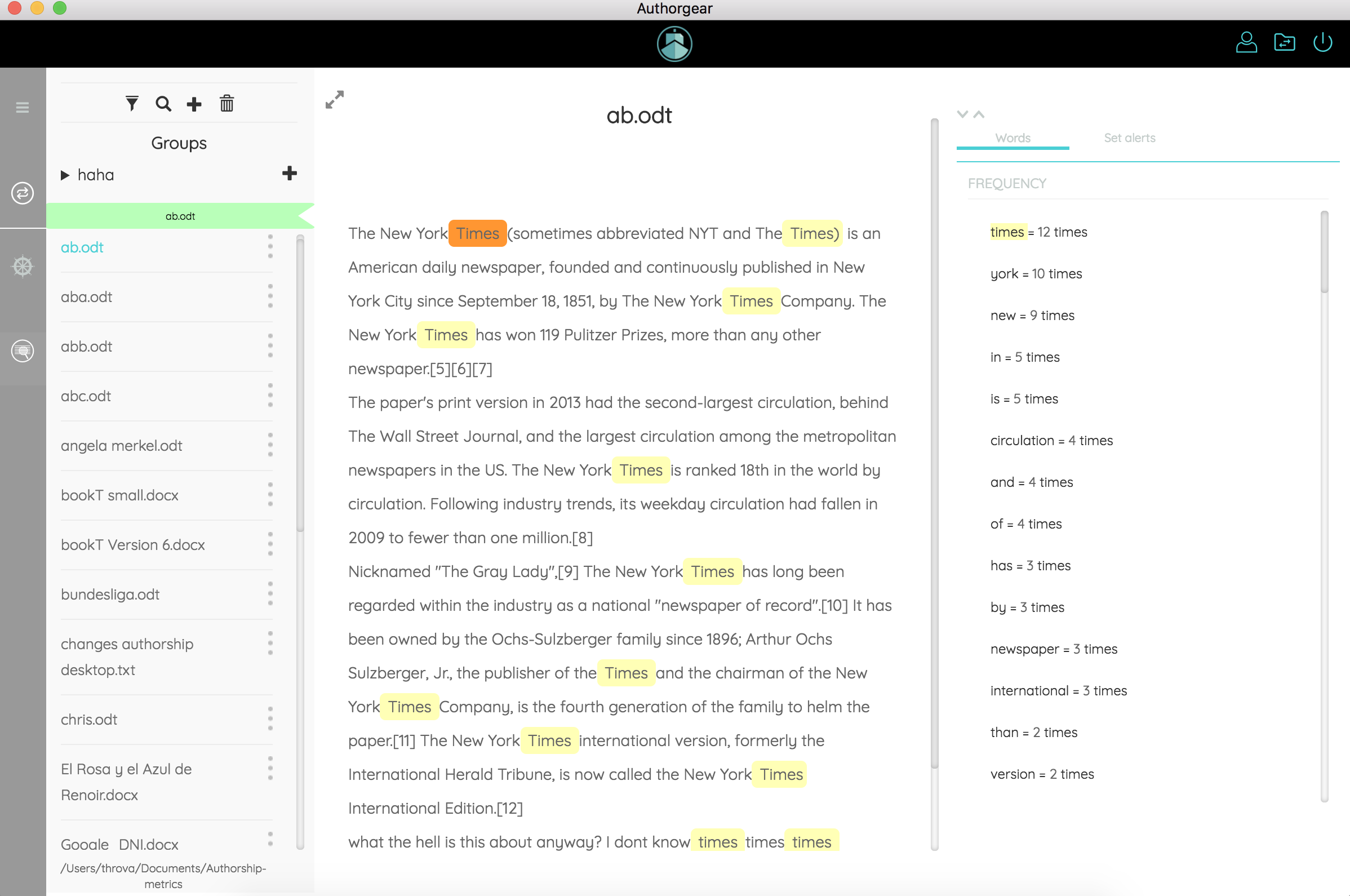
Task: Select 'is = 5 times' frequency entry
Action: click(1024, 399)
